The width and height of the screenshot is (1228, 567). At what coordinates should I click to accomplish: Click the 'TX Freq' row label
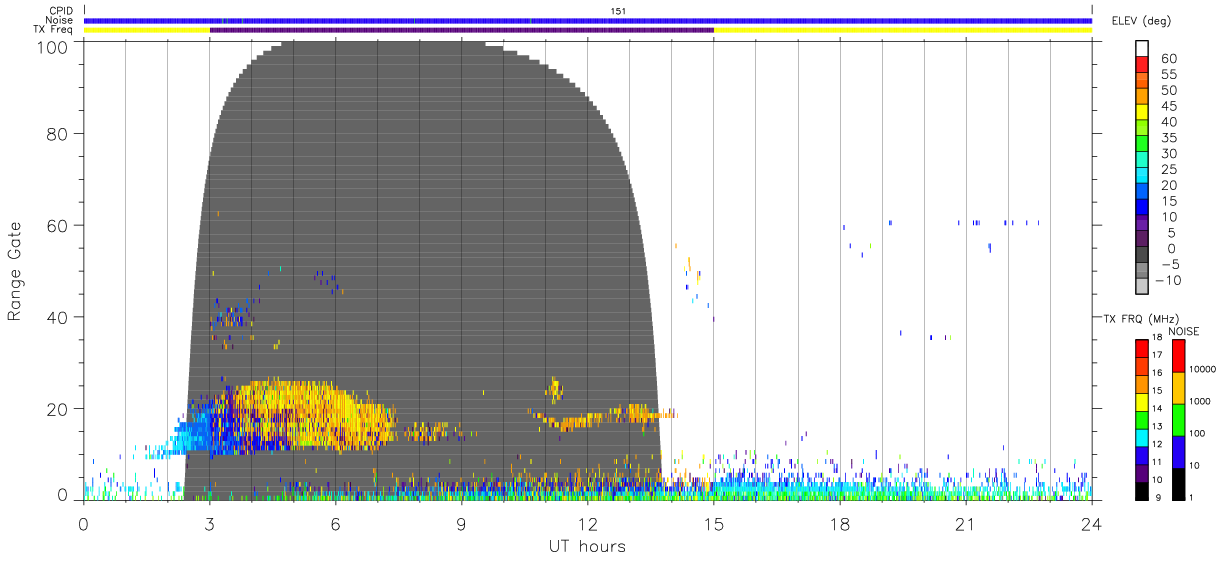[x=55, y=30]
